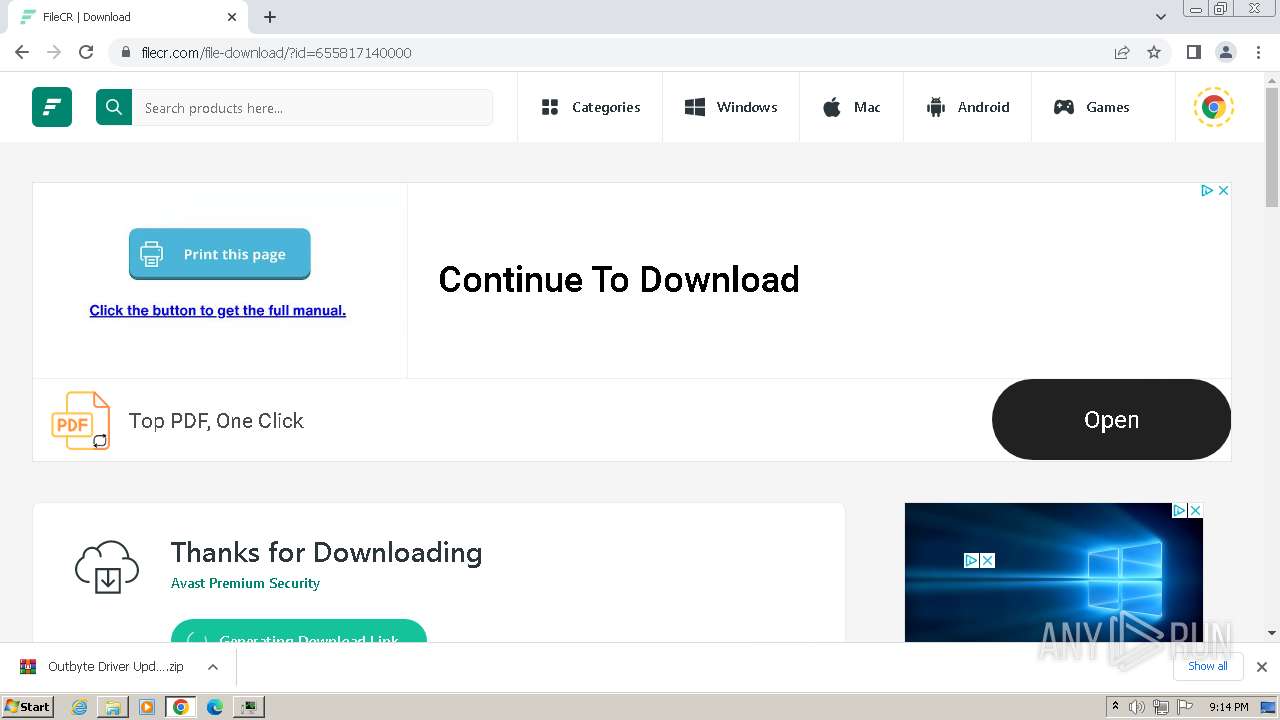Image resolution: width=1280 pixels, height=720 pixels.
Task: Go back to previous page
Action: 22,52
